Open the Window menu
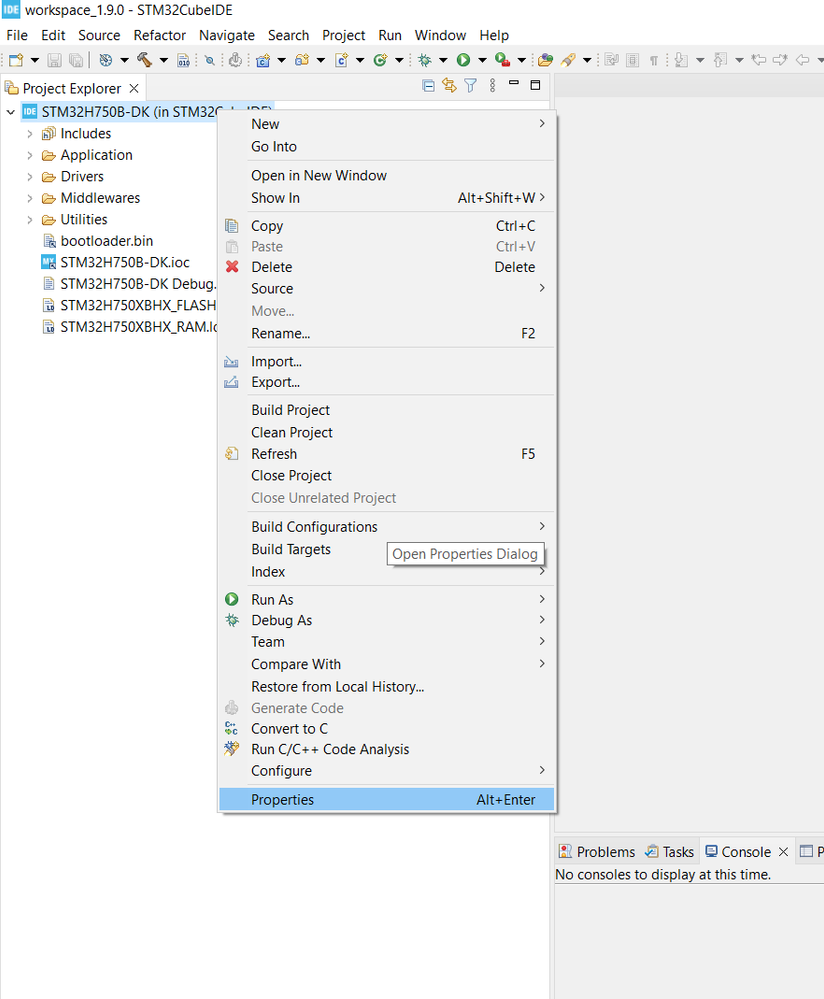824x999 pixels. [440, 35]
